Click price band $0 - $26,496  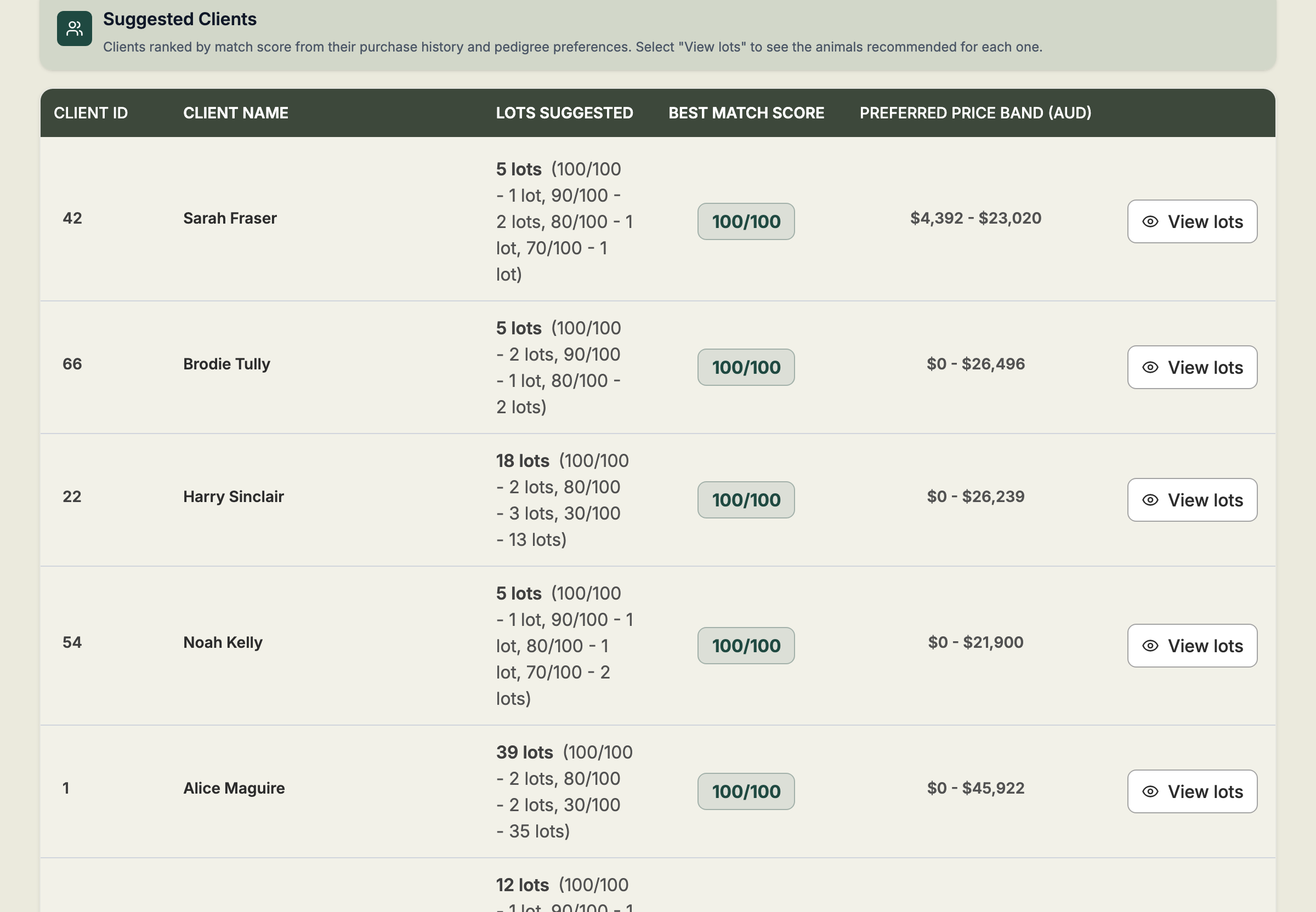[x=975, y=364]
